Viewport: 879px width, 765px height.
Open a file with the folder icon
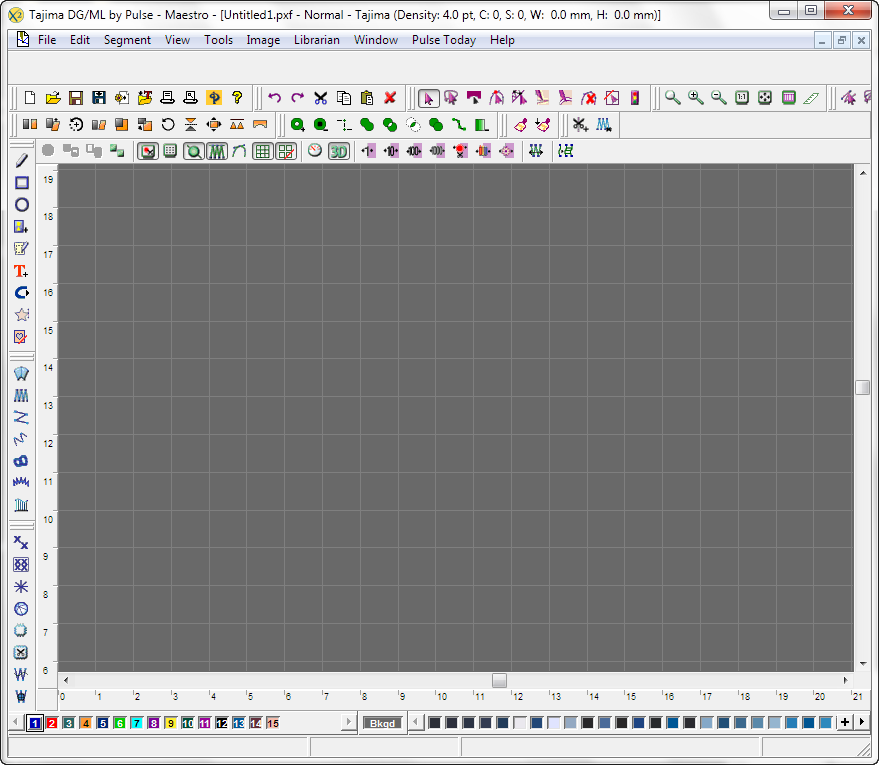pos(53,98)
